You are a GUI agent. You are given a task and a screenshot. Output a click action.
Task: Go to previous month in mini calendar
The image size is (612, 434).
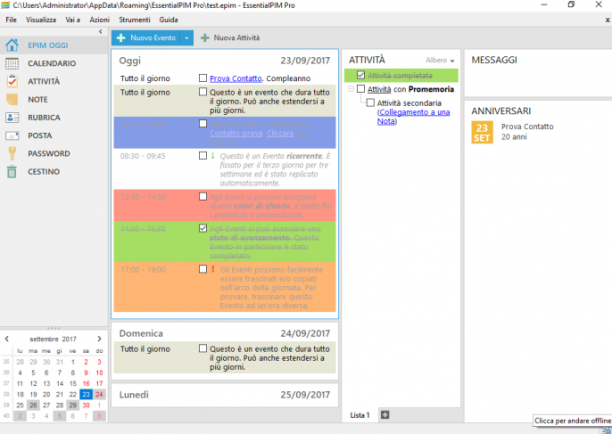[x=7, y=339]
